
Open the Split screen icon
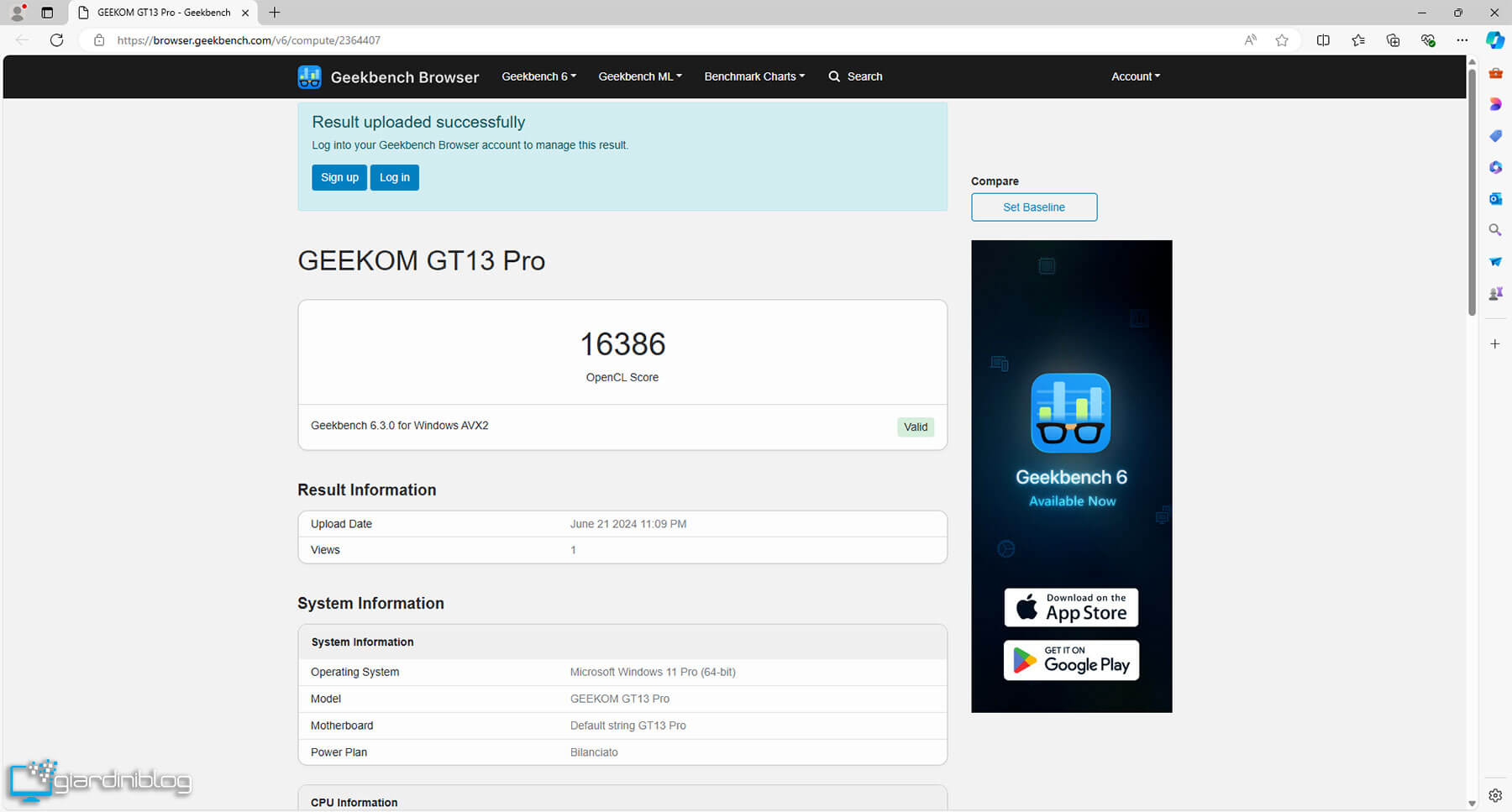click(1323, 40)
